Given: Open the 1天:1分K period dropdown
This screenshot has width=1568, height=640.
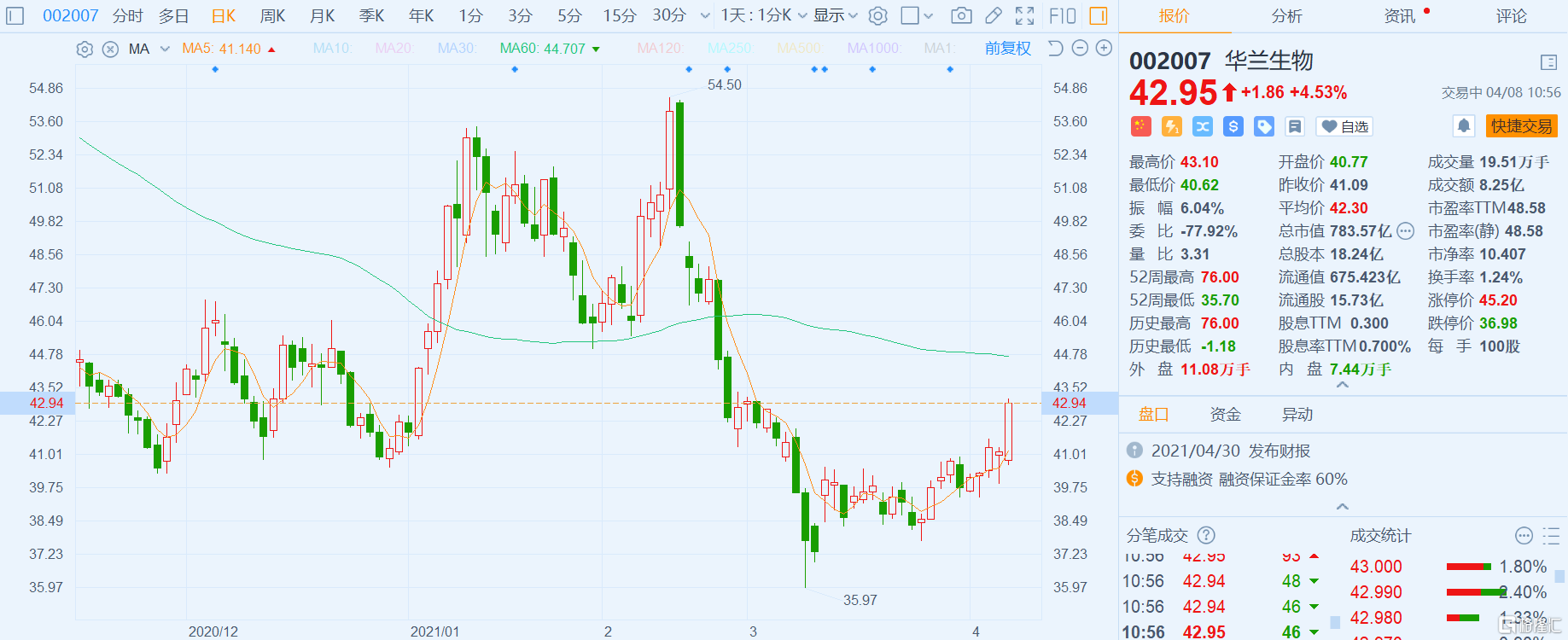Looking at the screenshot, I should (x=762, y=15).
